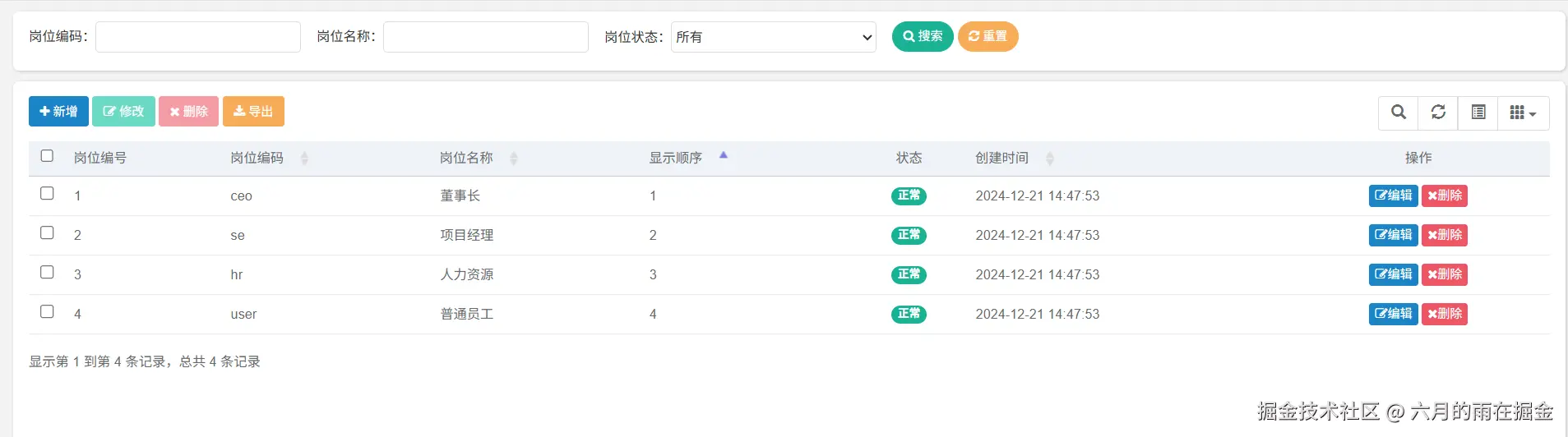Viewport: 1568px width, 437px height.
Task: Click the 导出 export button
Action: 253,112
